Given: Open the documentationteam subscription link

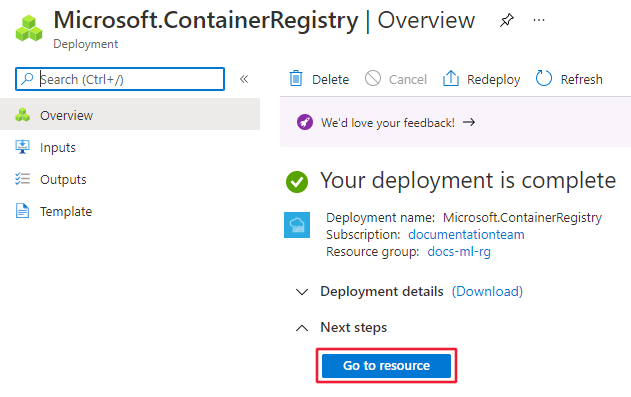Looking at the screenshot, I should click(466, 234).
